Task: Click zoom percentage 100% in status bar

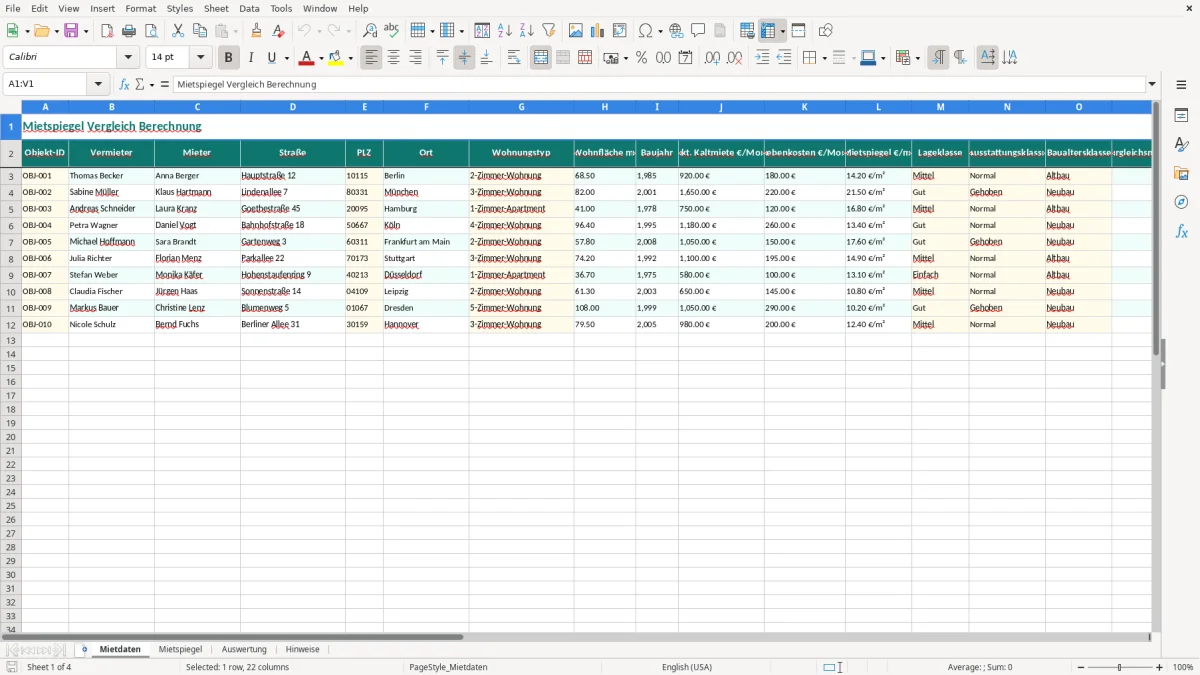Action: click(x=1183, y=667)
